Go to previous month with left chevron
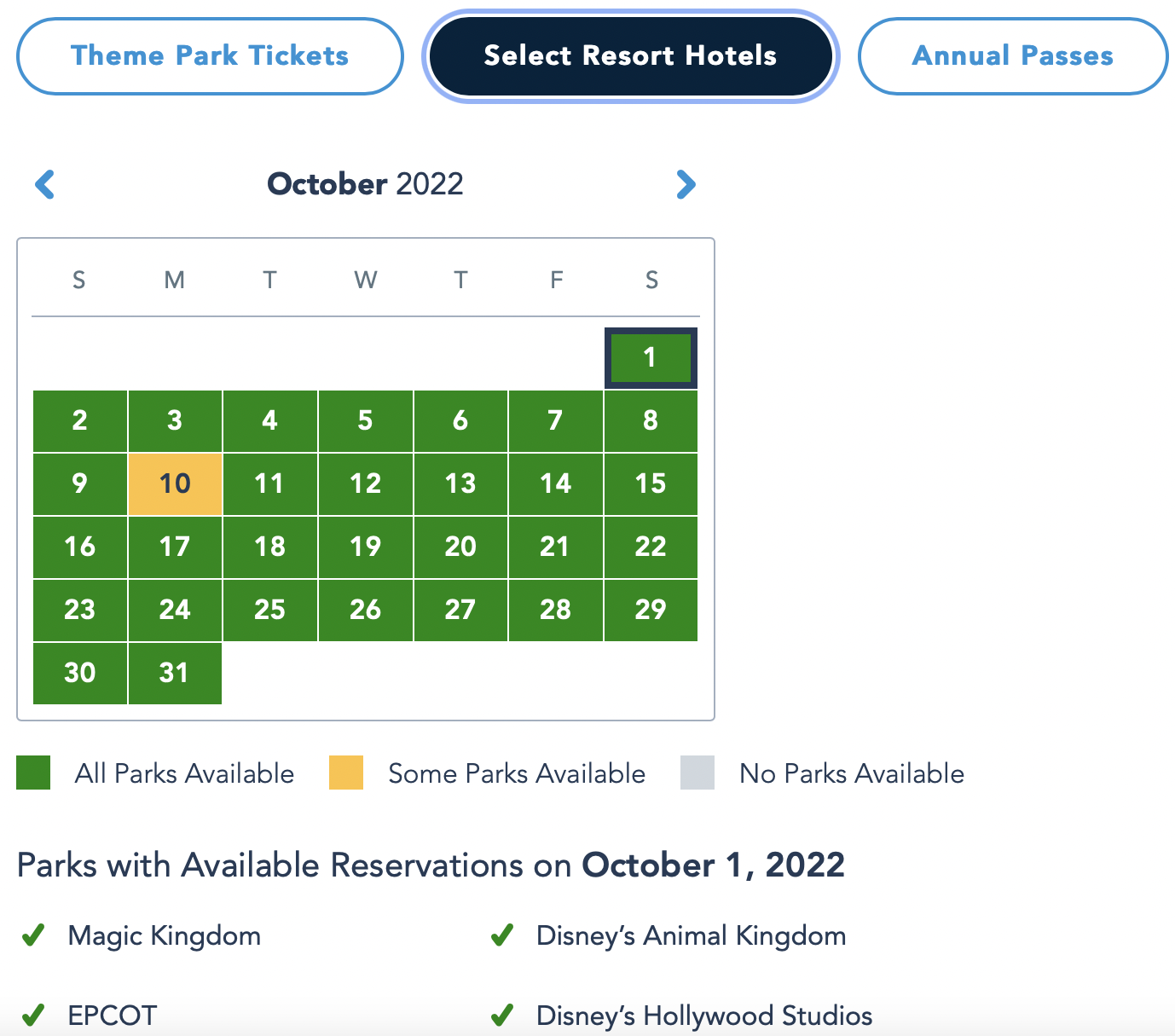Screen dimensions: 1175x1036 [45, 184]
